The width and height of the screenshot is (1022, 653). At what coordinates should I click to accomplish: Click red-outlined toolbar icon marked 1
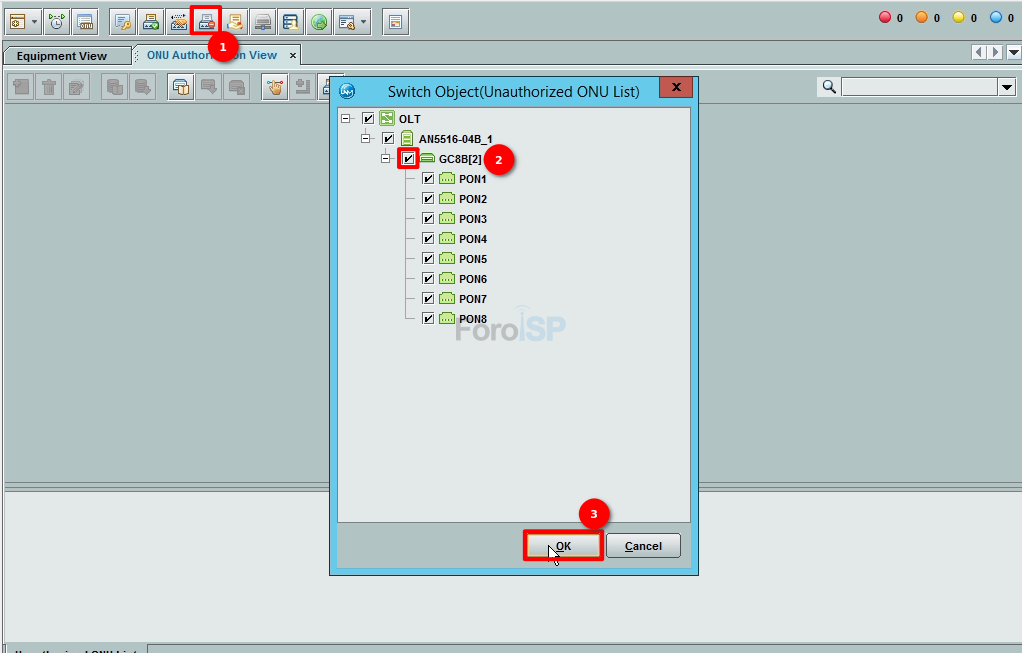[x=206, y=21]
